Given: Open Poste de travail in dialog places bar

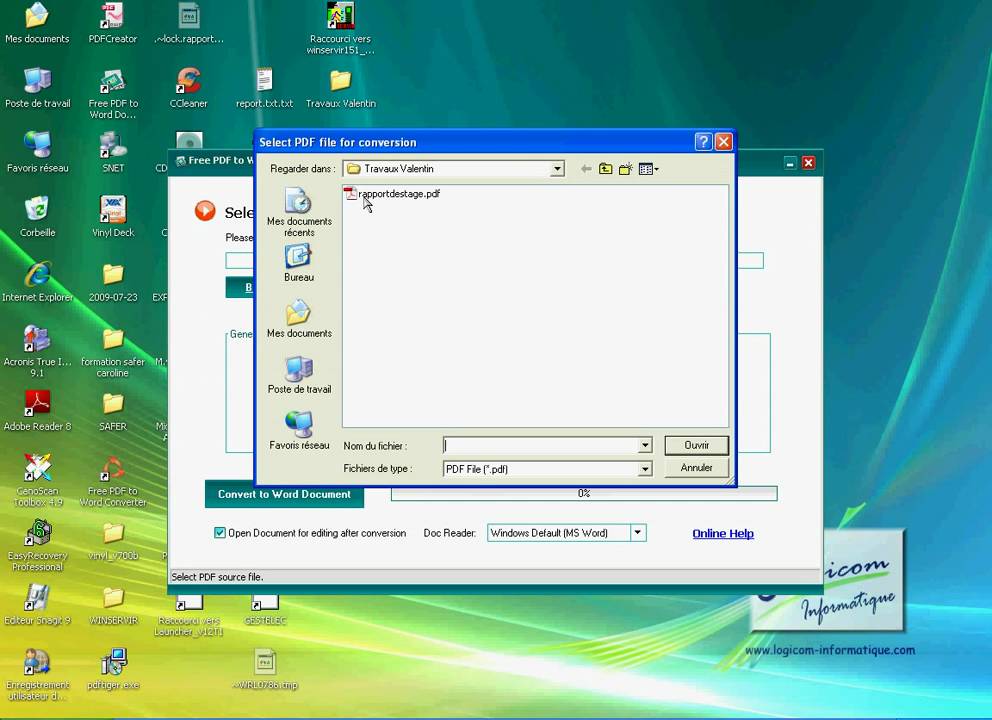Looking at the screenshot, I should (x=299, y=375).
